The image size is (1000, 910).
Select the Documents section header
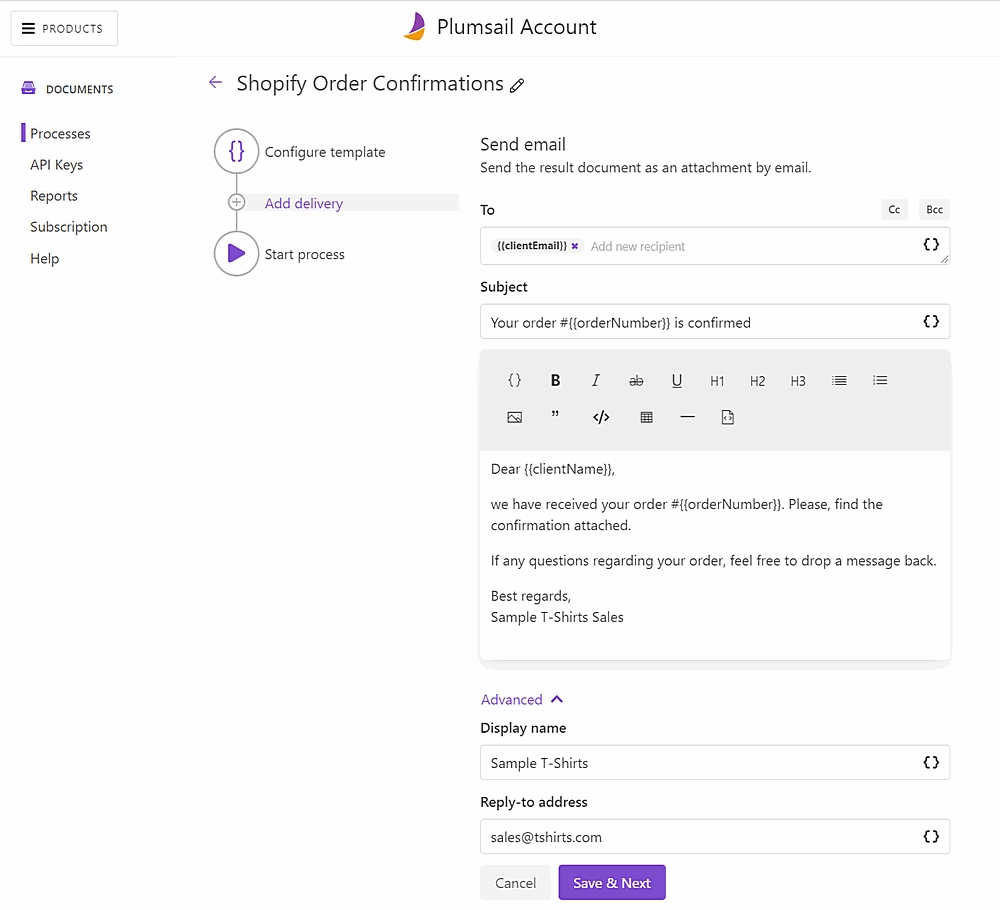pos(79,89)
